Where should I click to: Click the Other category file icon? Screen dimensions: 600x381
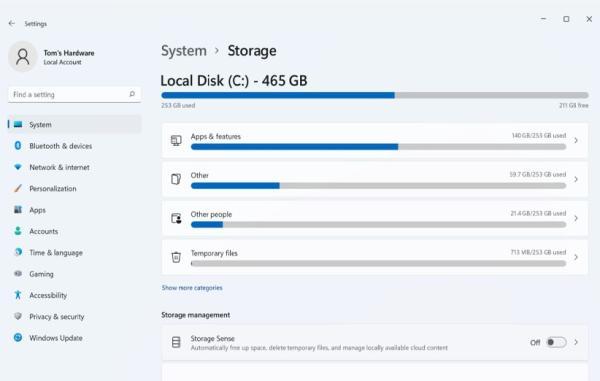pyautogui.click(x=176, y=179)
